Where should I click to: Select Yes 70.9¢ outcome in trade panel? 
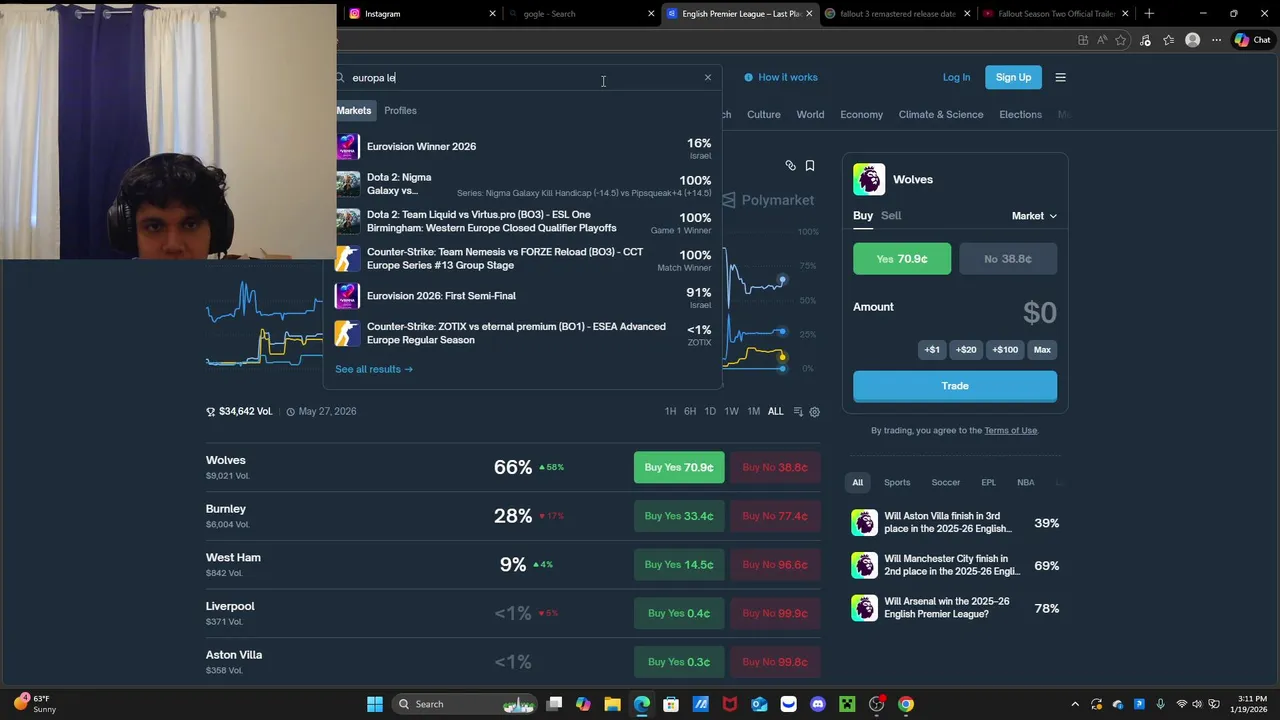click(x=902, y=259)
